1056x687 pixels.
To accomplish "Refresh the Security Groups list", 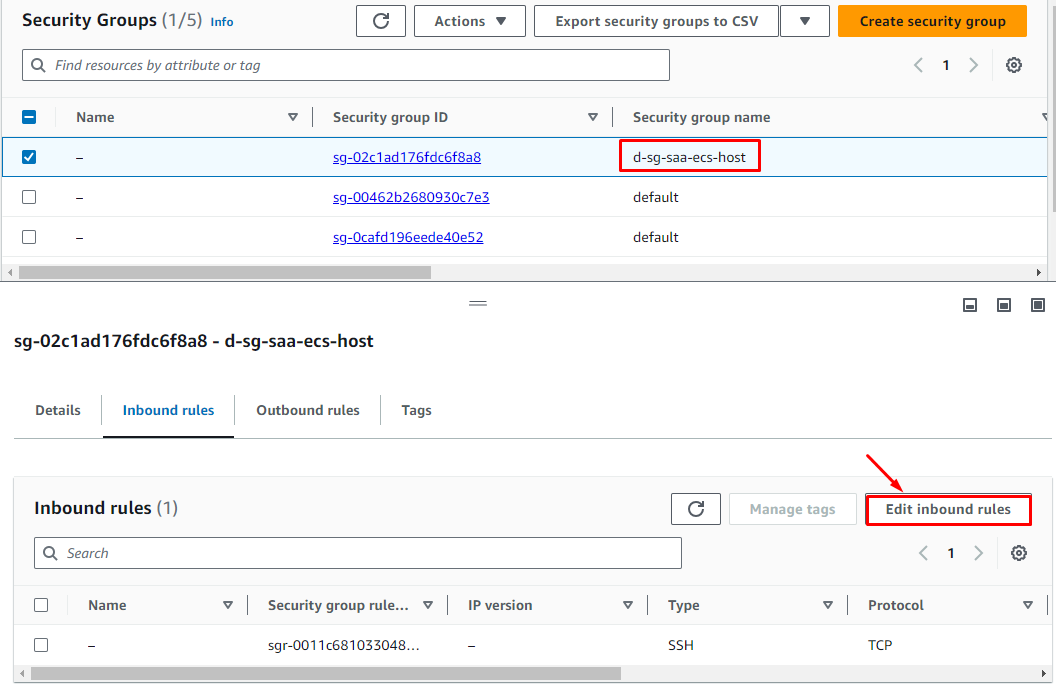I will coord(381,21).
